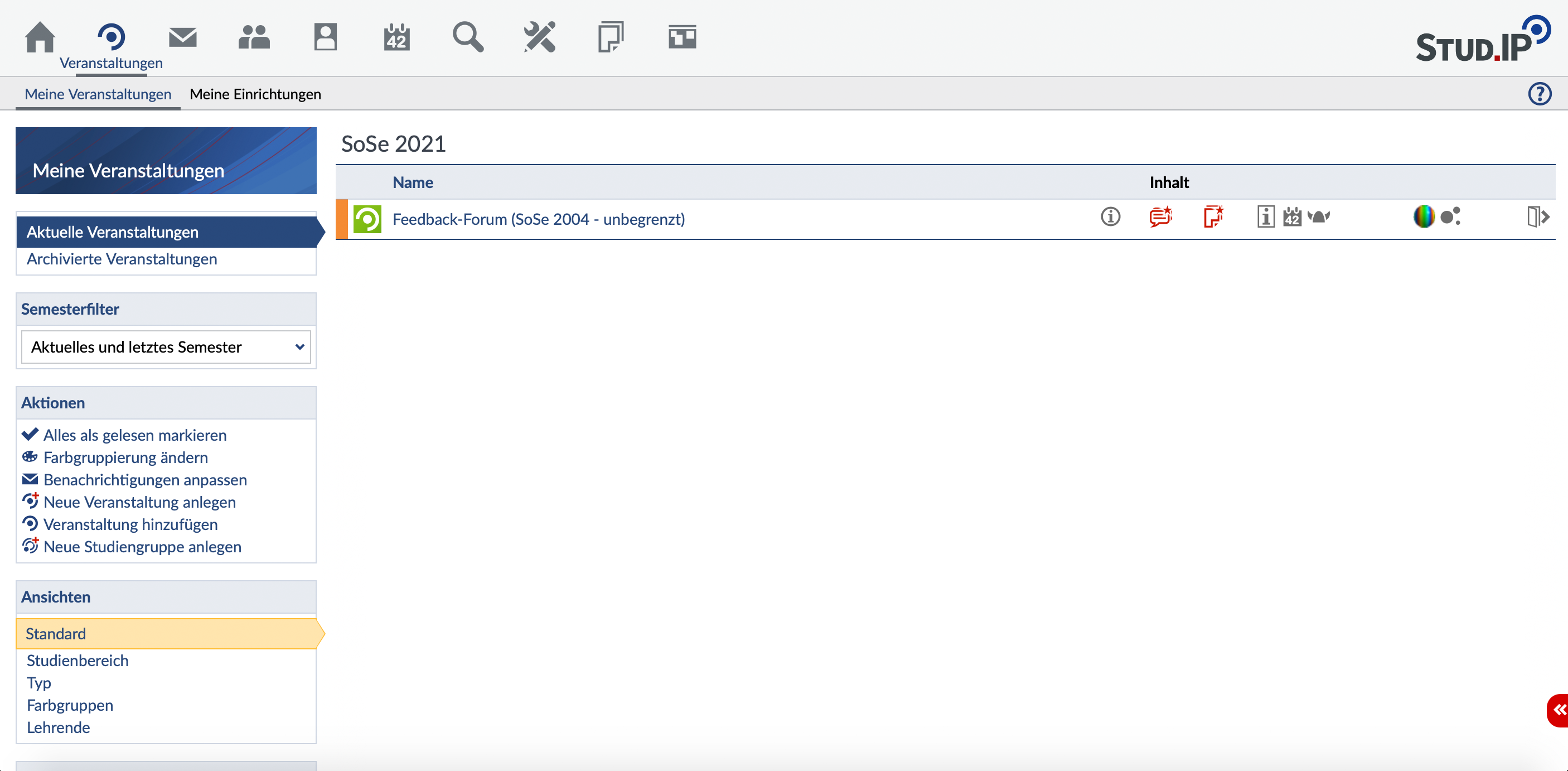Viewport: 1568px width, 771px height.
Task: Open the help question mark icon
Action: coord(1540,94)
